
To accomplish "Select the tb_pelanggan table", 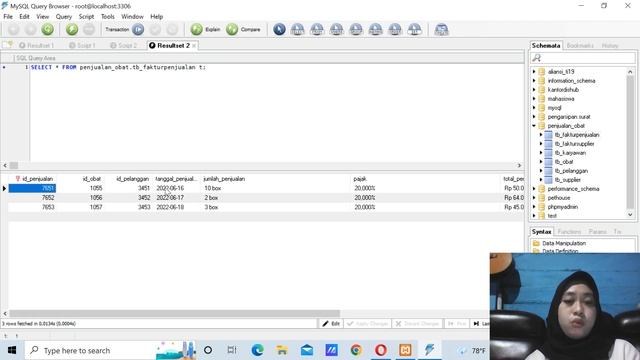I will click(571, 171).
